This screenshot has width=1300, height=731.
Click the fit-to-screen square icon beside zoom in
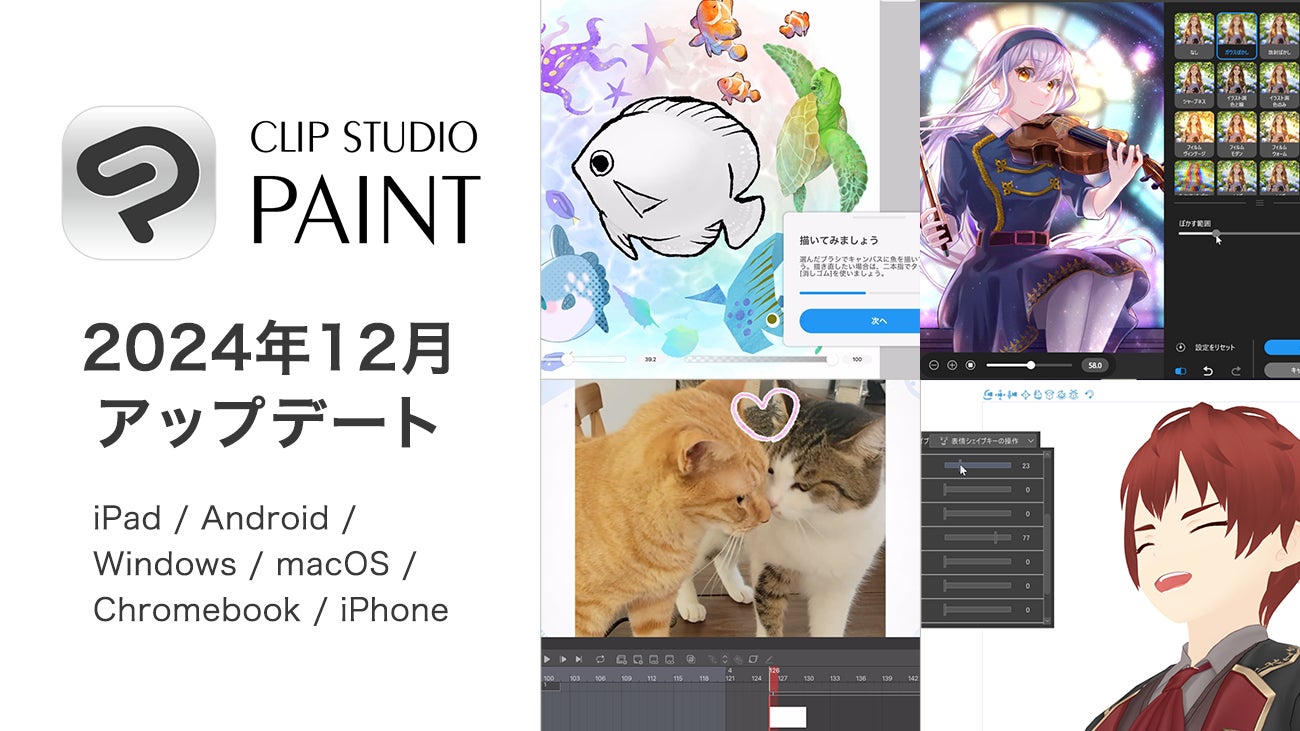[x=970, y=365]
